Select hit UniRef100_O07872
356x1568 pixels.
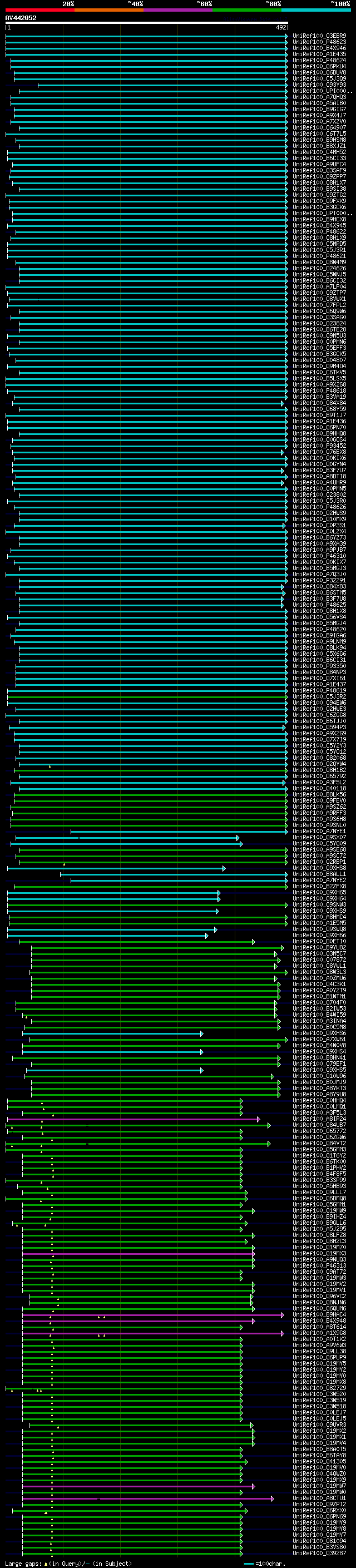click(x=319, y=961)
